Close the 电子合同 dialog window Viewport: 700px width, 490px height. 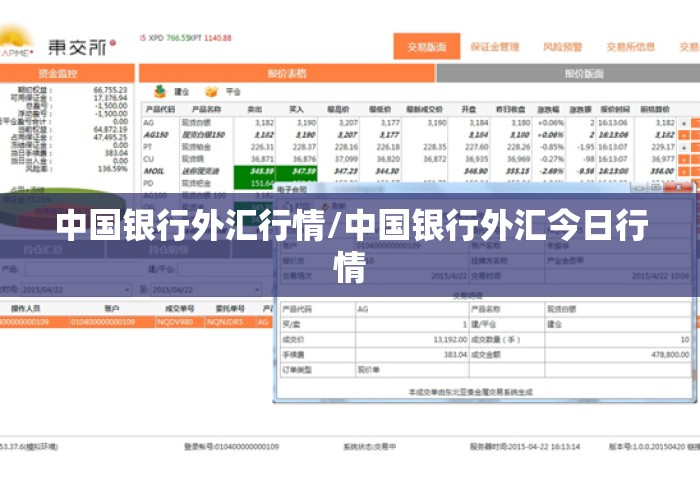[x=678, y=187]
